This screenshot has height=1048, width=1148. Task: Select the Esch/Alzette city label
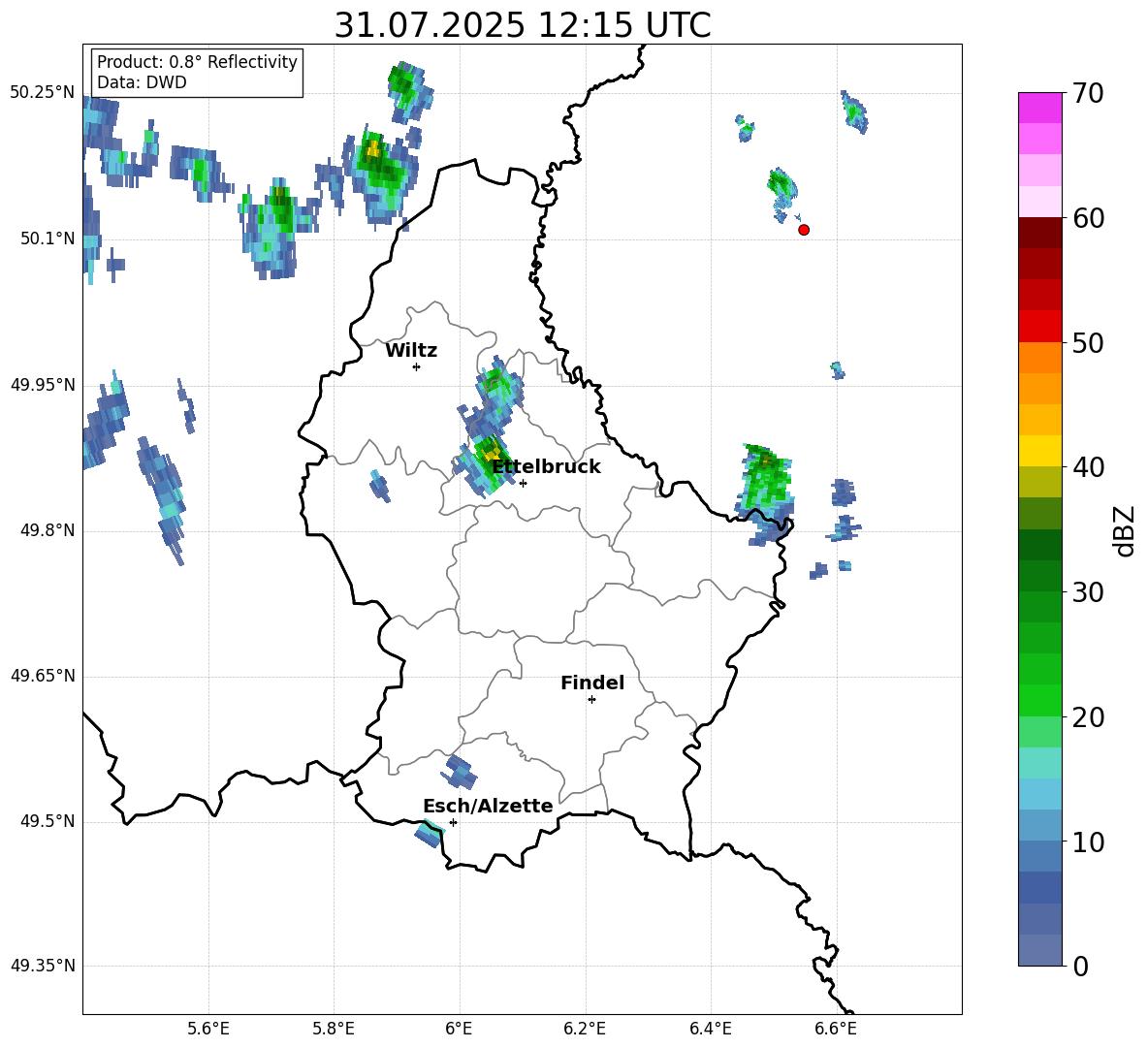(488, 806)
